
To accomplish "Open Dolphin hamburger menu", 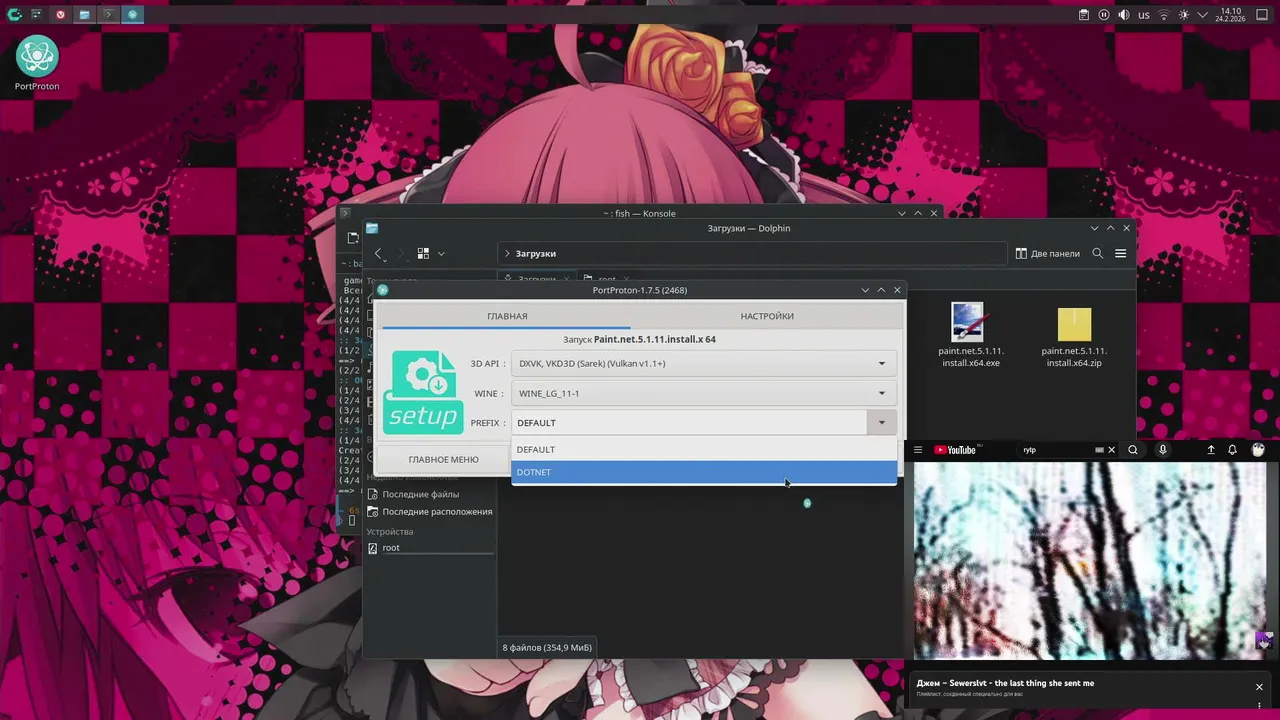I will tap(1120, 254).
